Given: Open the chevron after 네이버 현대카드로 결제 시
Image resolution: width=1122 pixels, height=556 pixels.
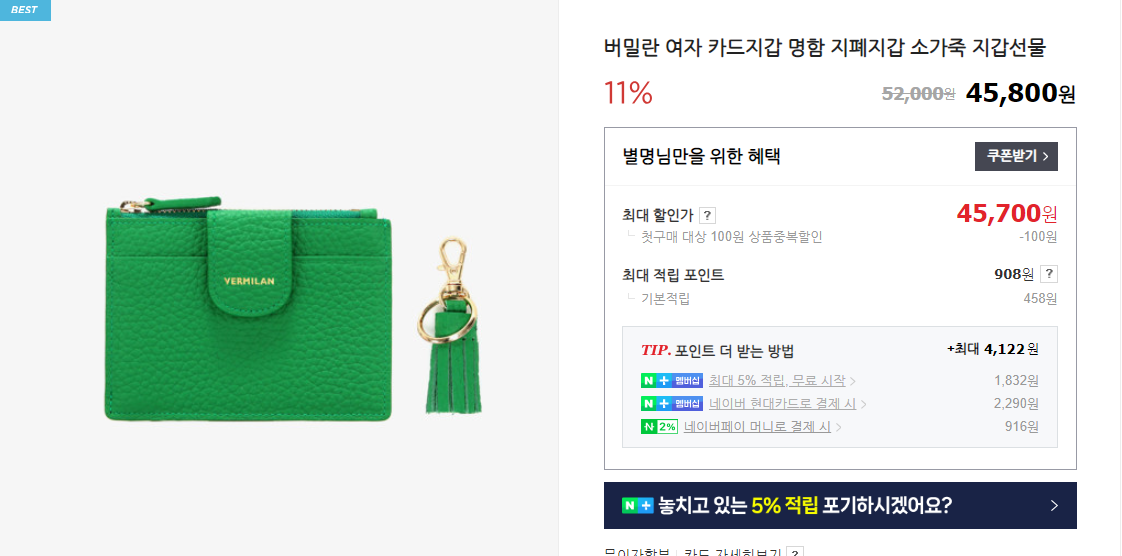Looking at the screenshot, I should (x=864, y=404).
